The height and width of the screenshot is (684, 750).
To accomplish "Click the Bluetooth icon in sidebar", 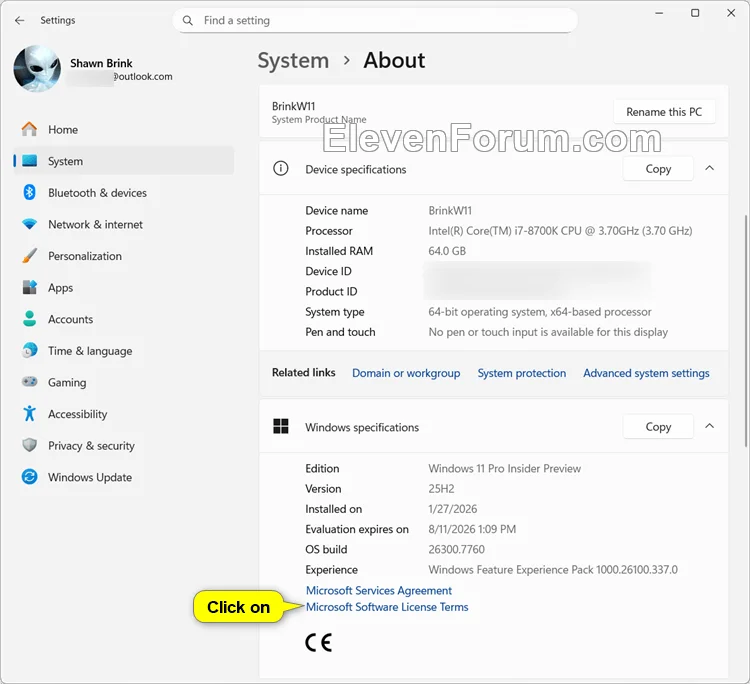I will pos(30,192).
